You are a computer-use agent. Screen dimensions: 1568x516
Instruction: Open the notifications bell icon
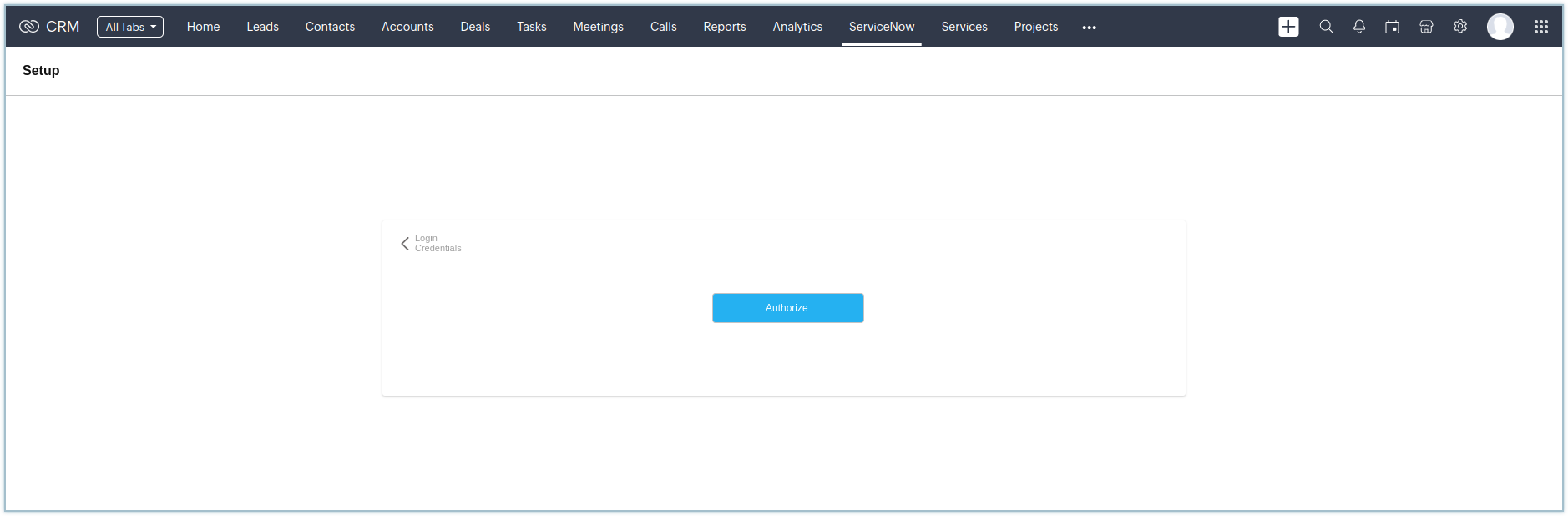click(x=1359, y=27)
